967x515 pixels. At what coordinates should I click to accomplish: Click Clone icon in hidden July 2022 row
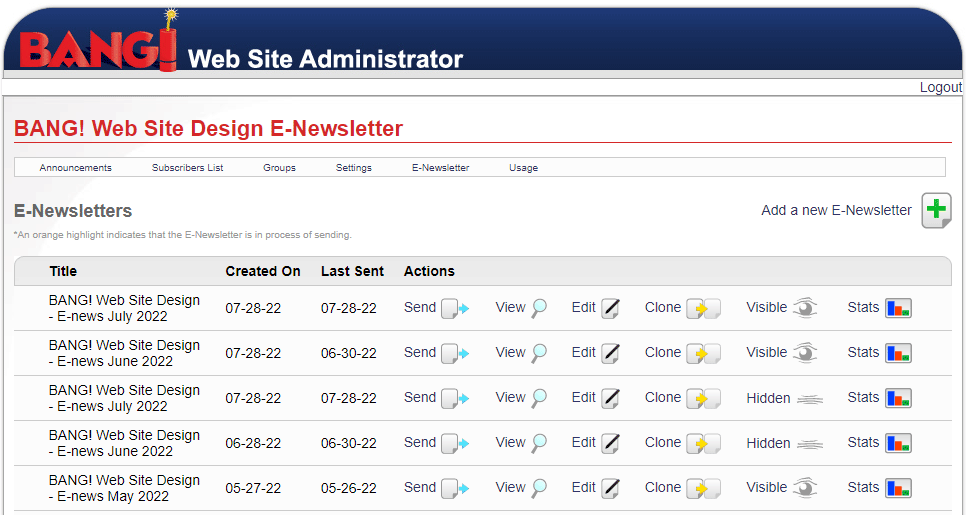[x=704, y=398]
